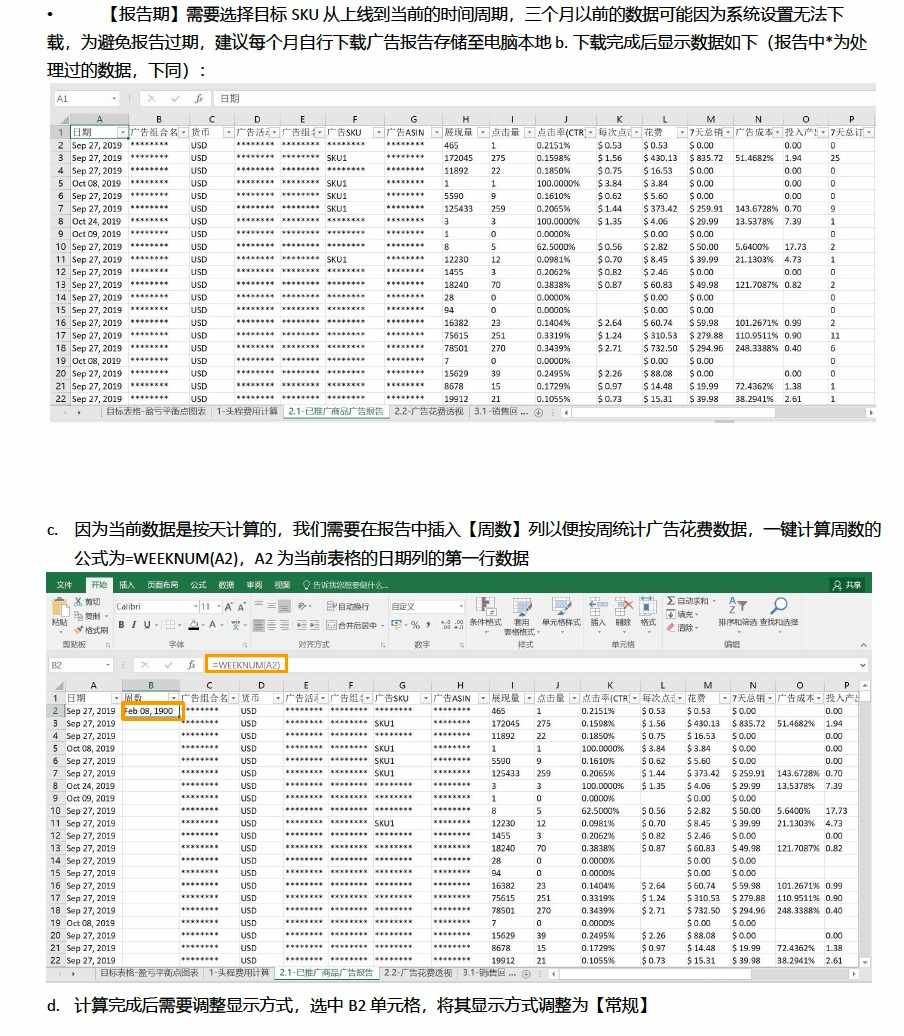Open Find and Select (查找和选择)
Screen dimensions: 904x1036
tap(778, 612)
